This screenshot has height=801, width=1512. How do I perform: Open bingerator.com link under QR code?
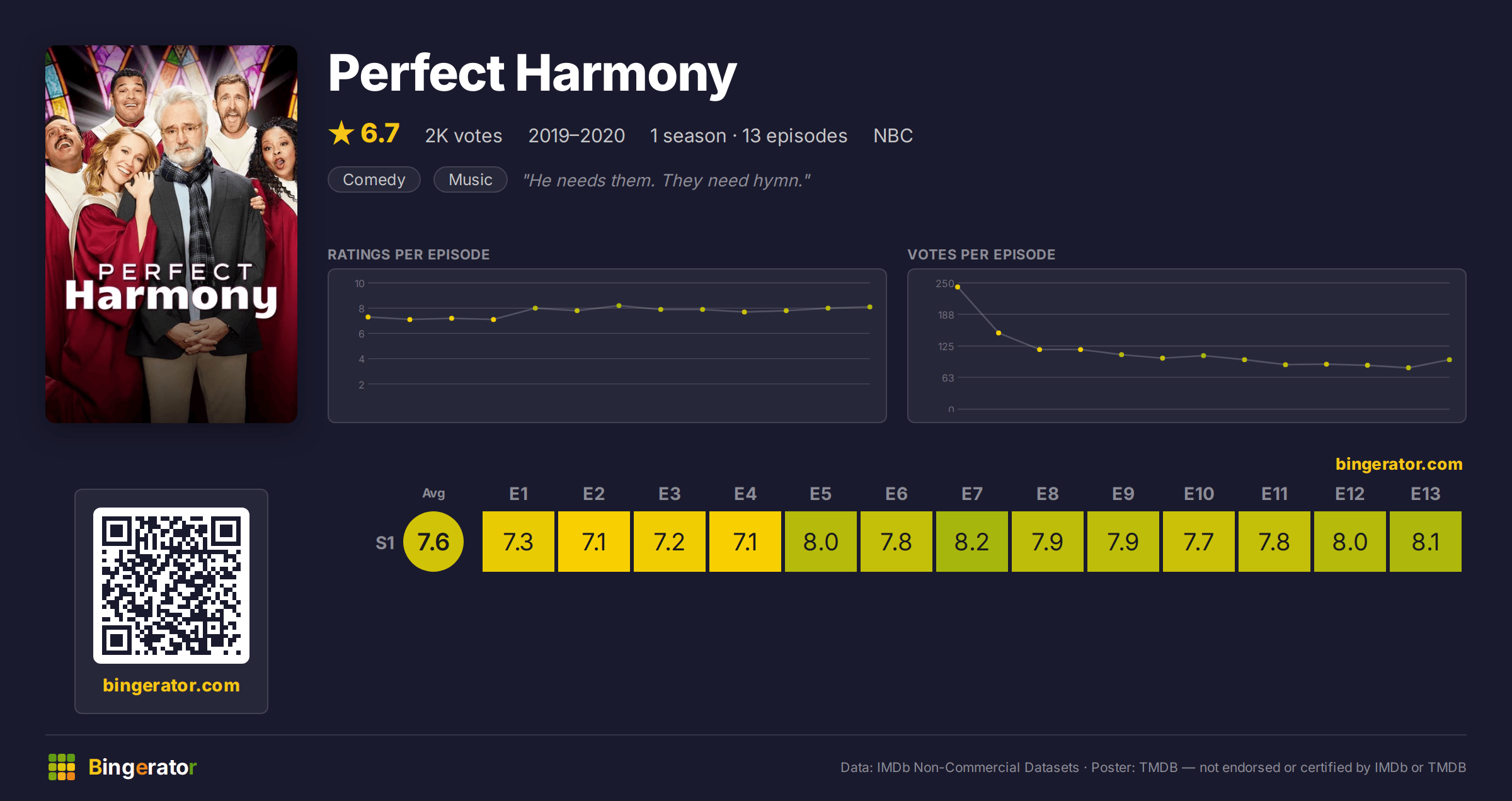171,685
